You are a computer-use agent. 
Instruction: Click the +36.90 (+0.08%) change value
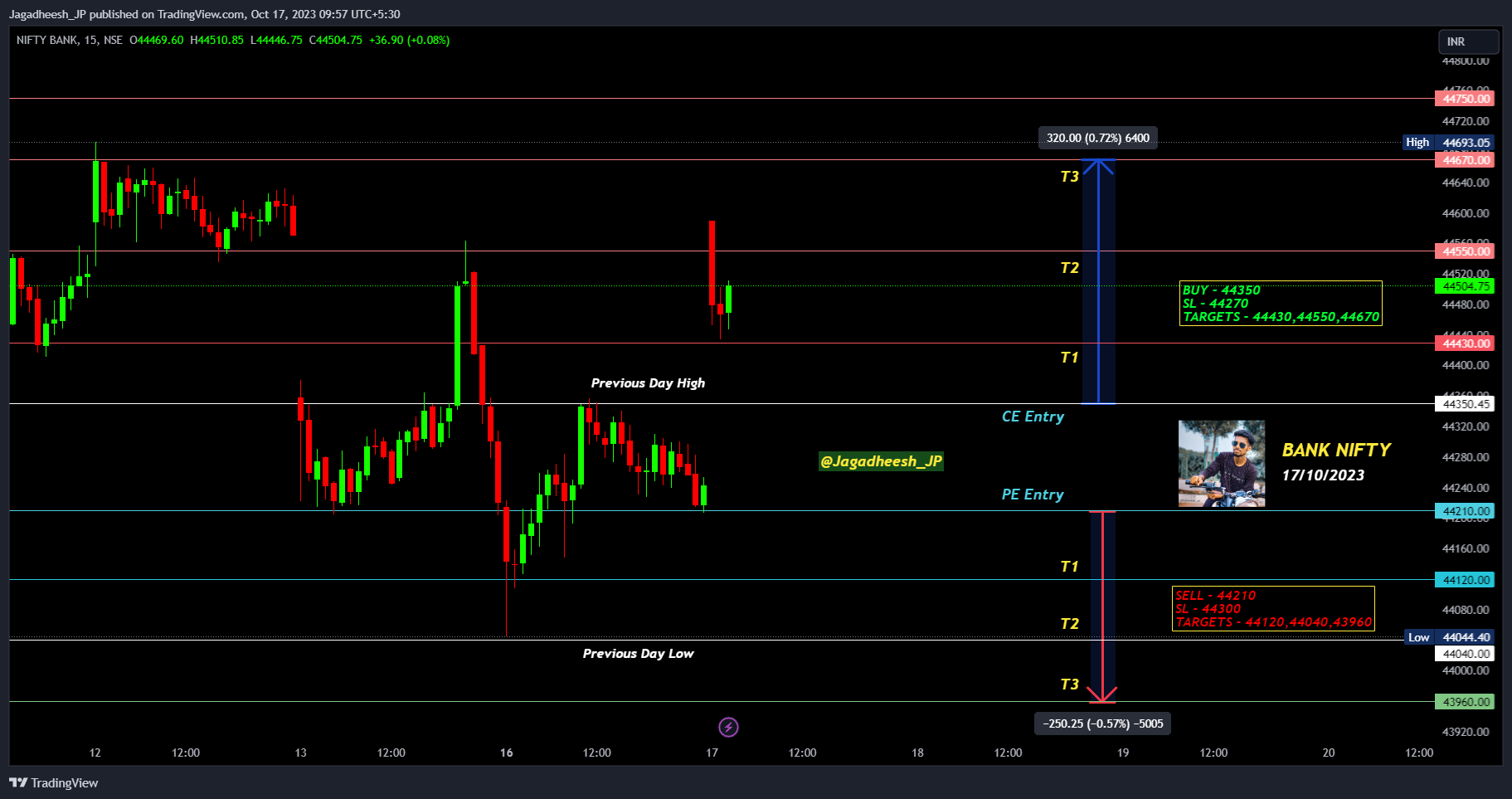(410, 40)
